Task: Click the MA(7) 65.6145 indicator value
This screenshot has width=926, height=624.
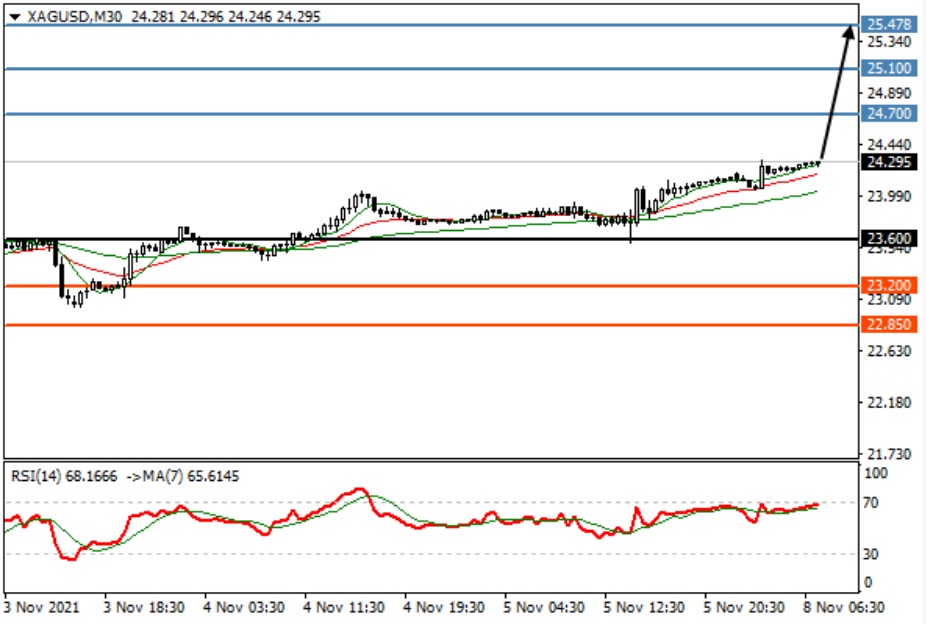Action: (x=191, y=476)
